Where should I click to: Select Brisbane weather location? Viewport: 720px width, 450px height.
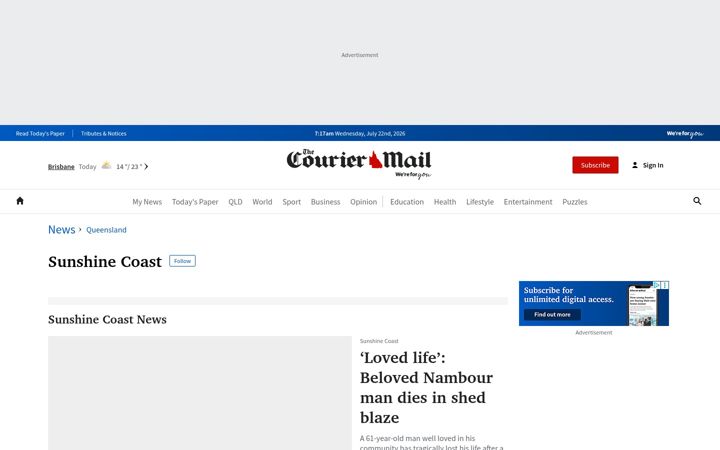coord(61,167)
